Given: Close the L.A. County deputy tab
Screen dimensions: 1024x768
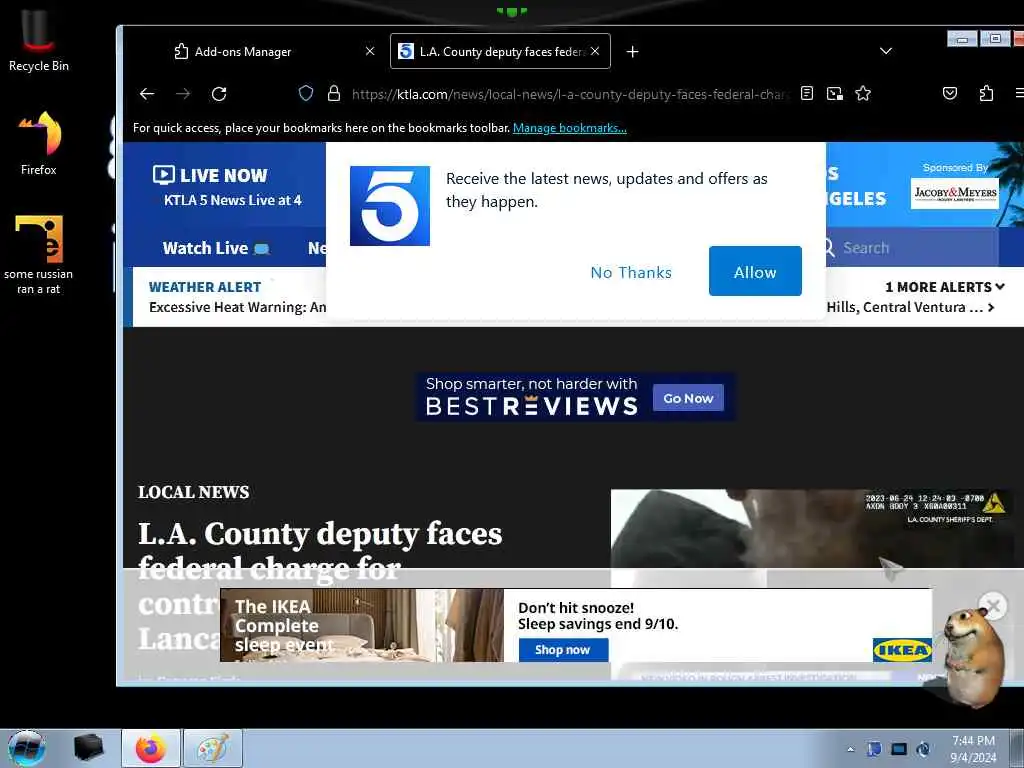Looking at the screenshot, I should (595, 51).
